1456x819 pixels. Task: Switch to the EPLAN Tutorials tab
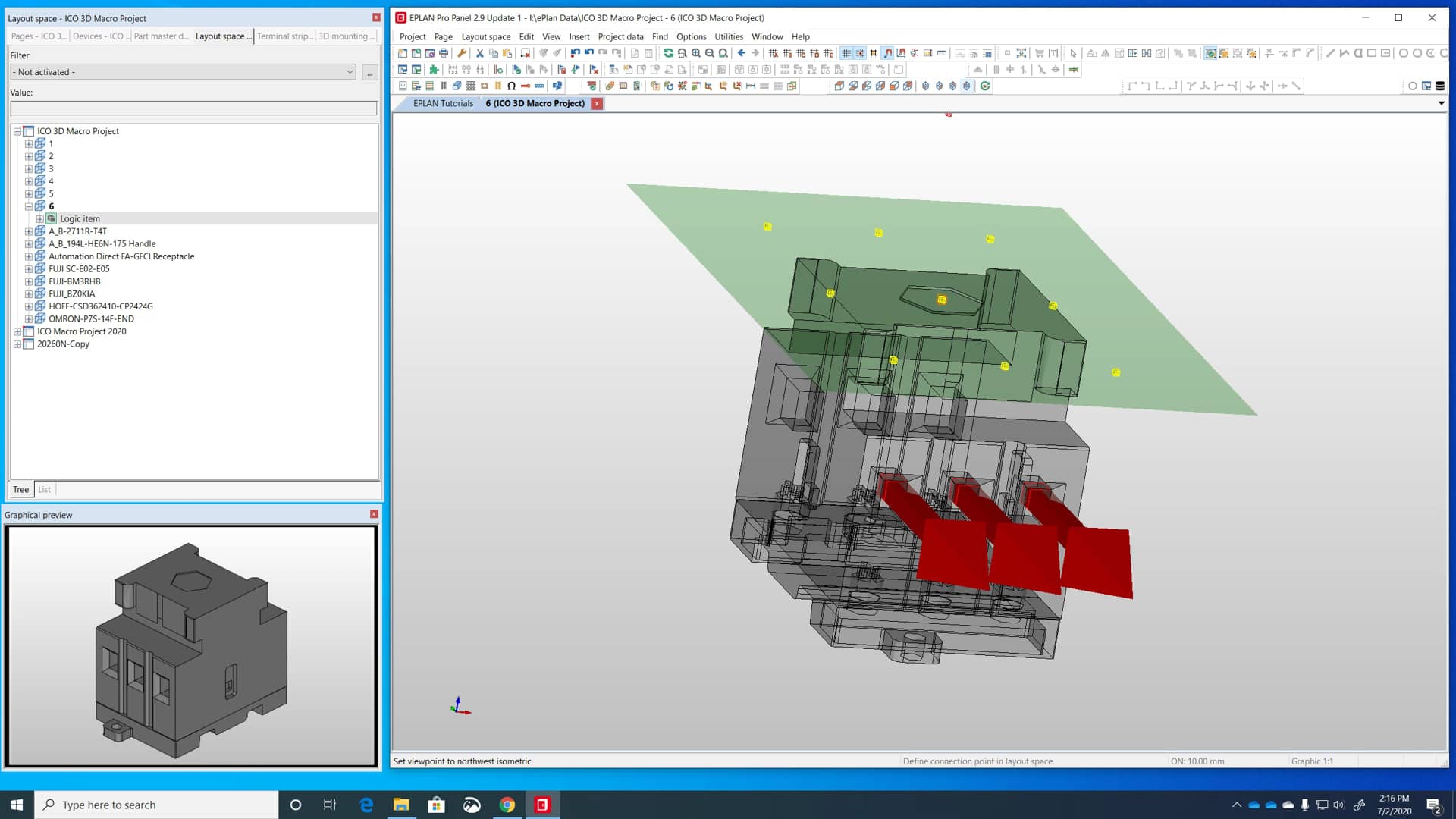pos(442,103)
